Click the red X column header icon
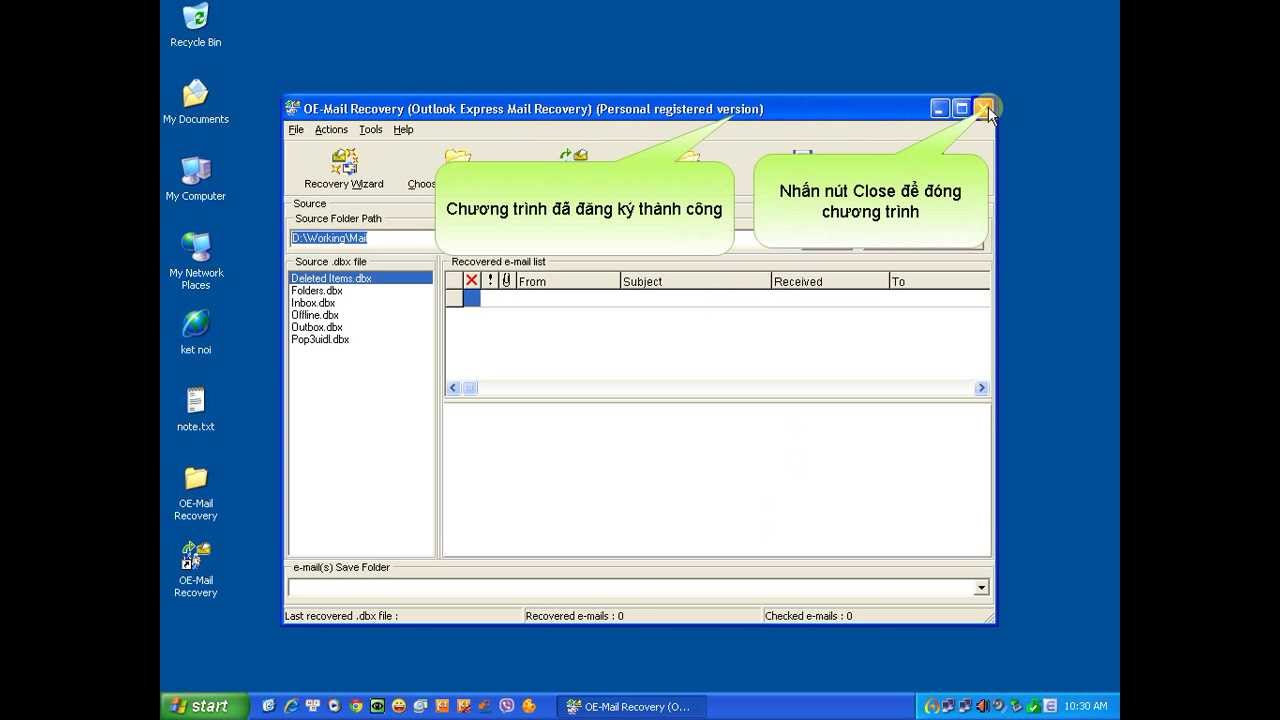Screen dimensions: 1280x720 (472, 281)
